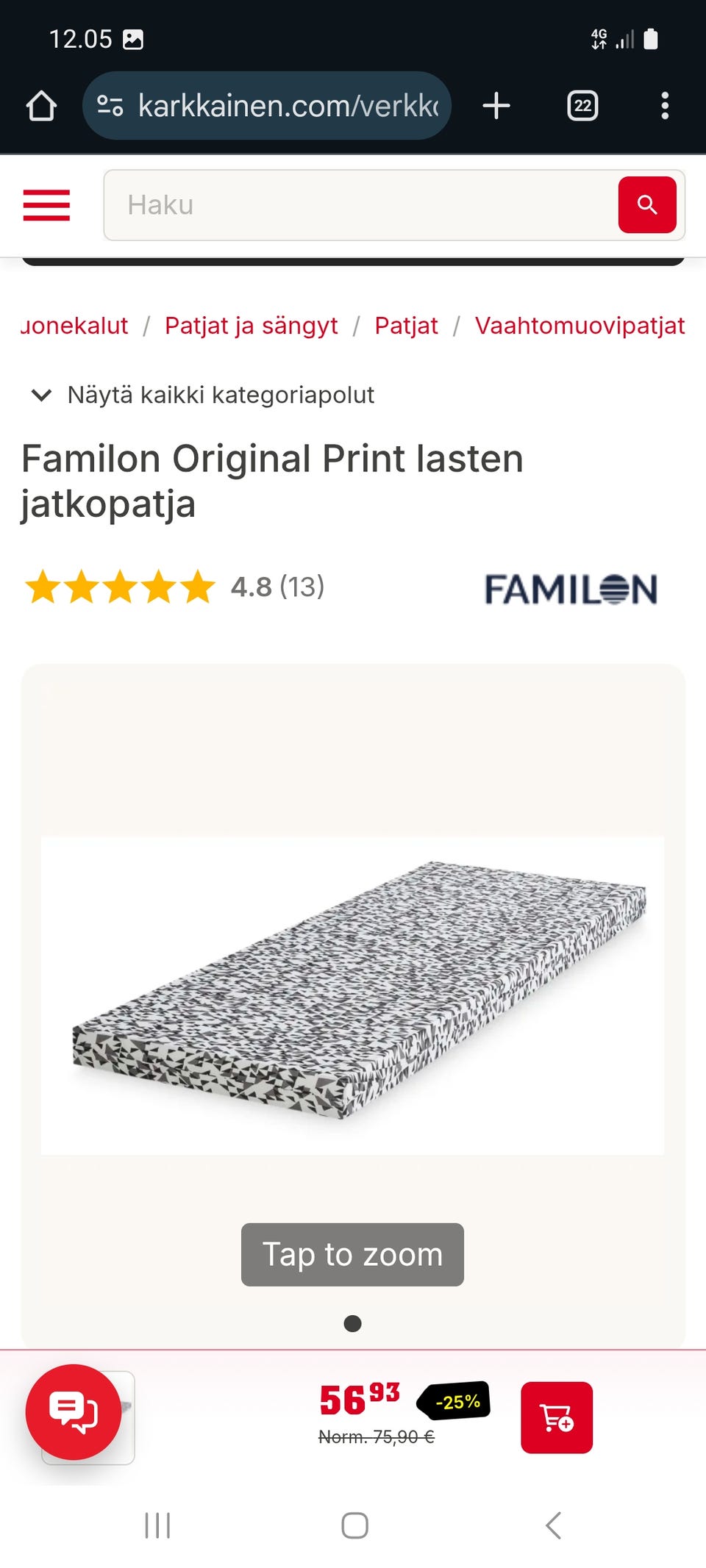The height and width of the screenshot is (1568, 706).
Task: Open the red hamburger menu
Action: 46,205
